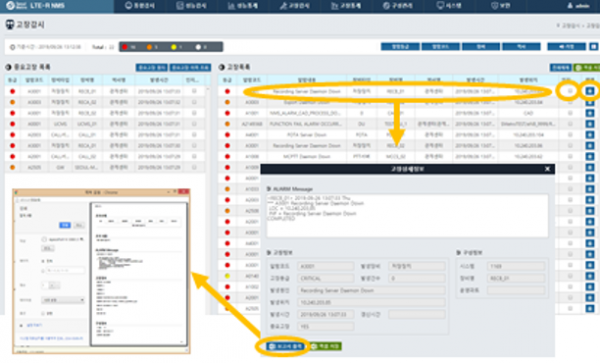This screenshot has width=600, height=363.
Task: Open the 고장감시 menu with wrench icon
Action: pos(294,6)
